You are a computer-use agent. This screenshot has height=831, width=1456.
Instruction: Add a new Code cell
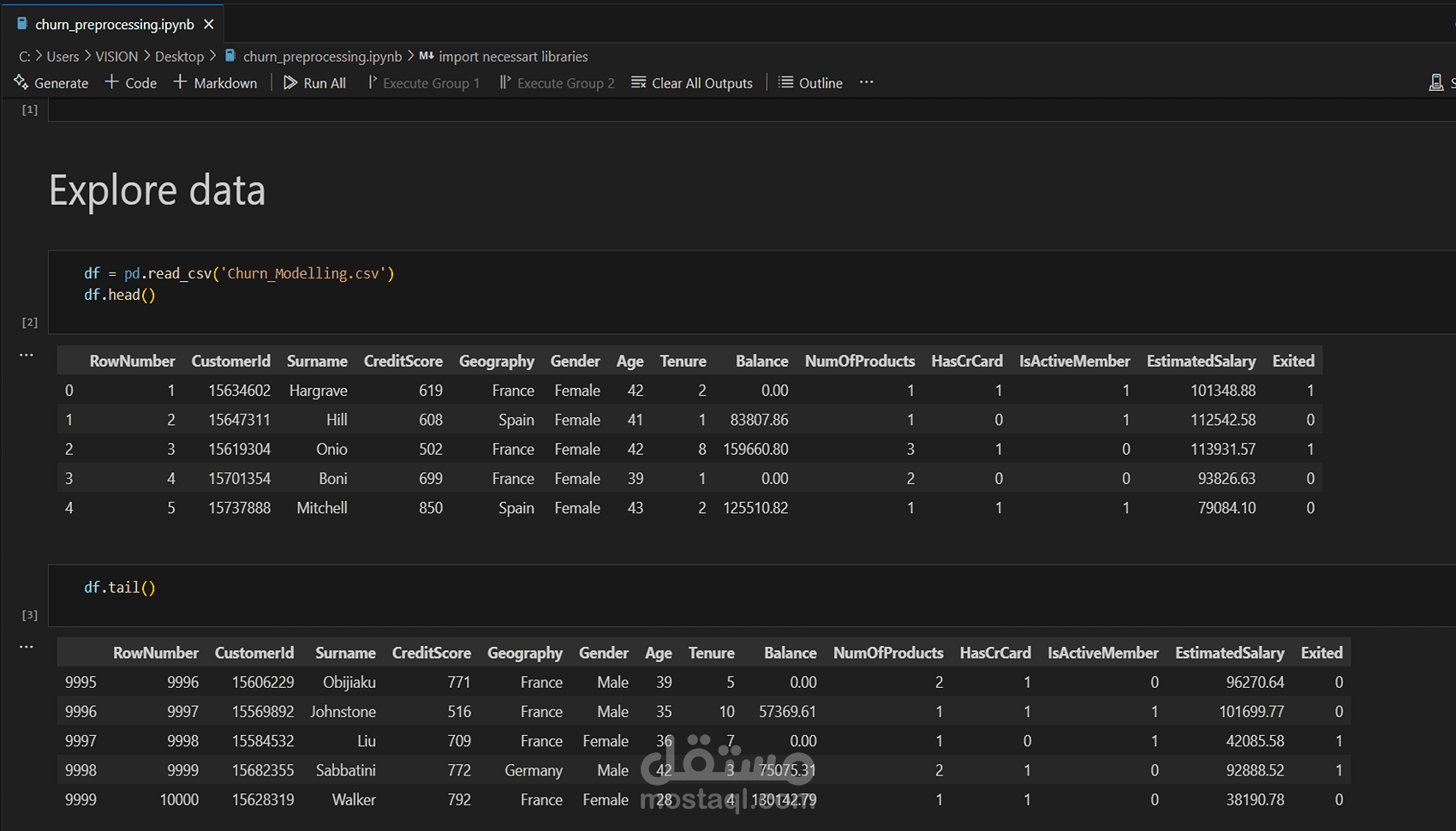[131, 82]
